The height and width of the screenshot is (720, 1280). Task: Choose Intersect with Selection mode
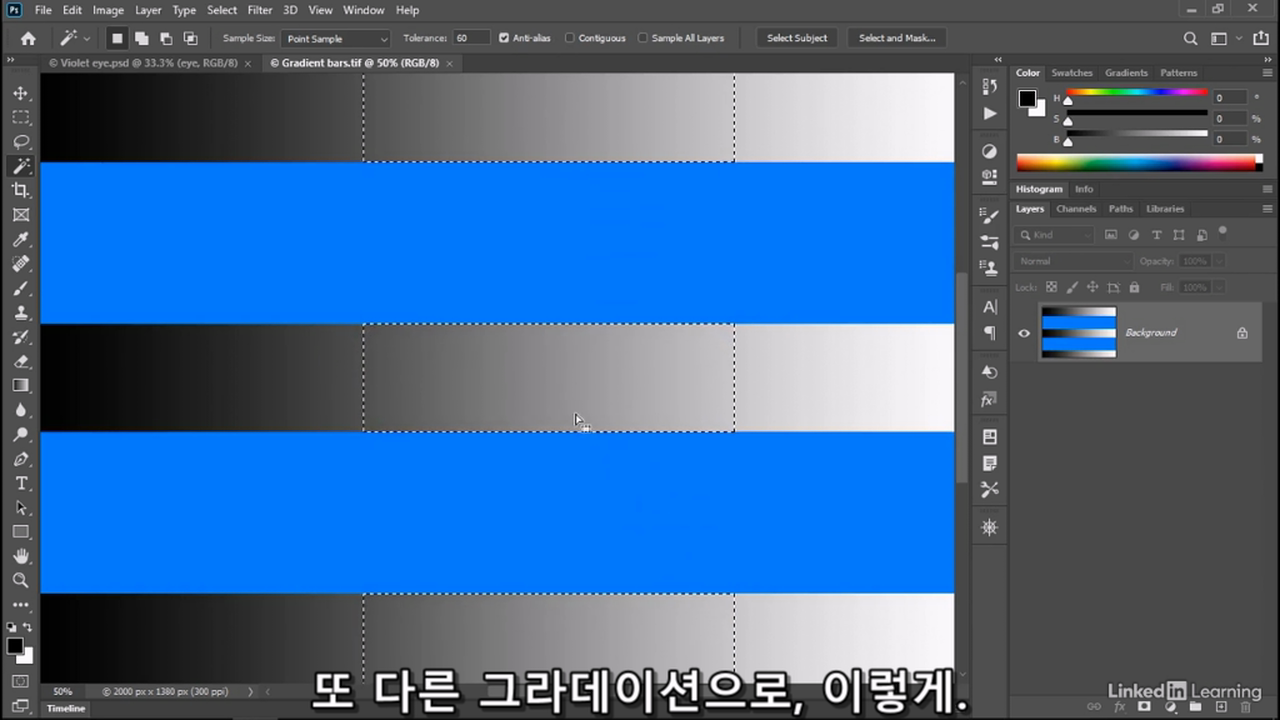coord(190,38)
